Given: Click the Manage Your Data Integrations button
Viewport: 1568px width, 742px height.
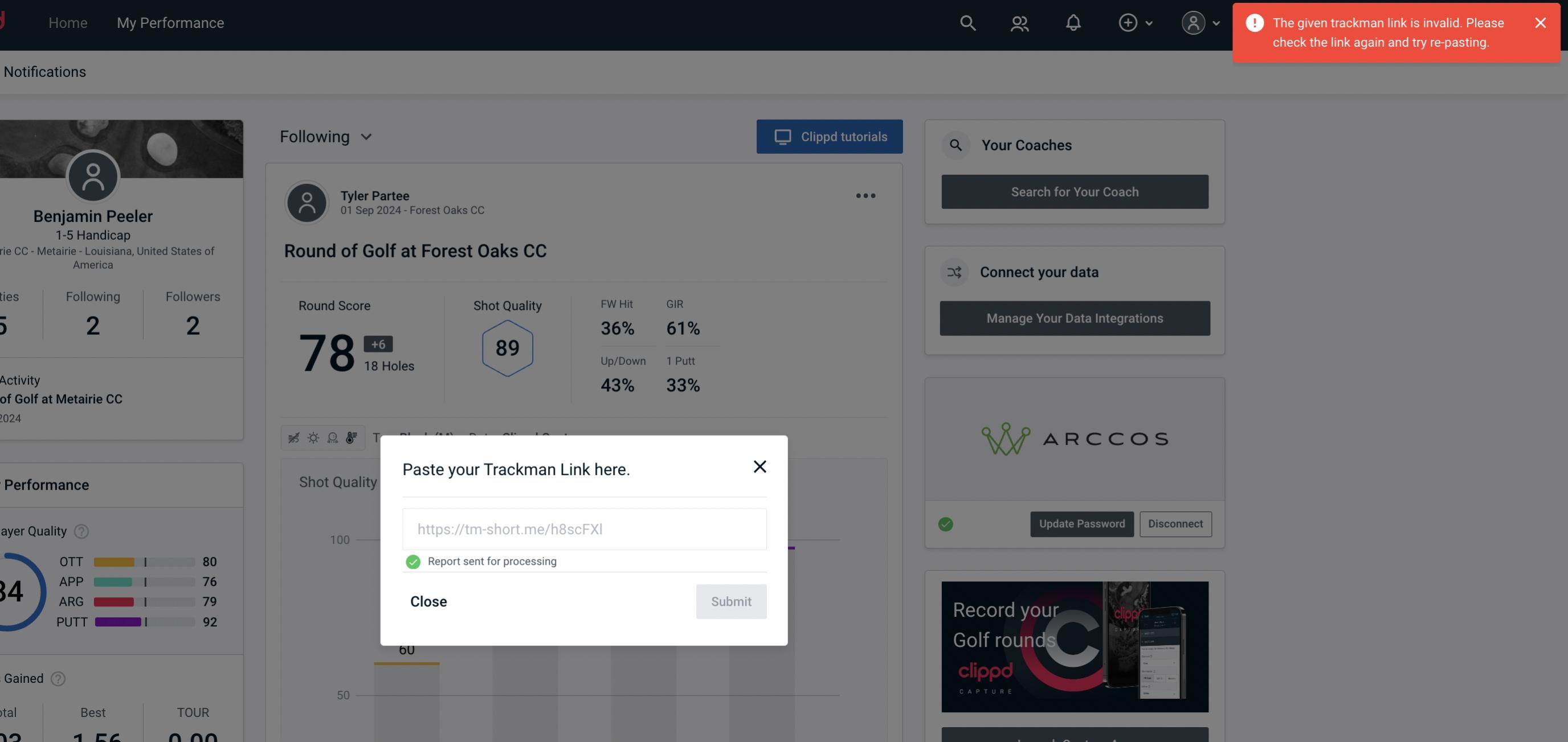Looking at the screenshot, I should coord(1075,318).
